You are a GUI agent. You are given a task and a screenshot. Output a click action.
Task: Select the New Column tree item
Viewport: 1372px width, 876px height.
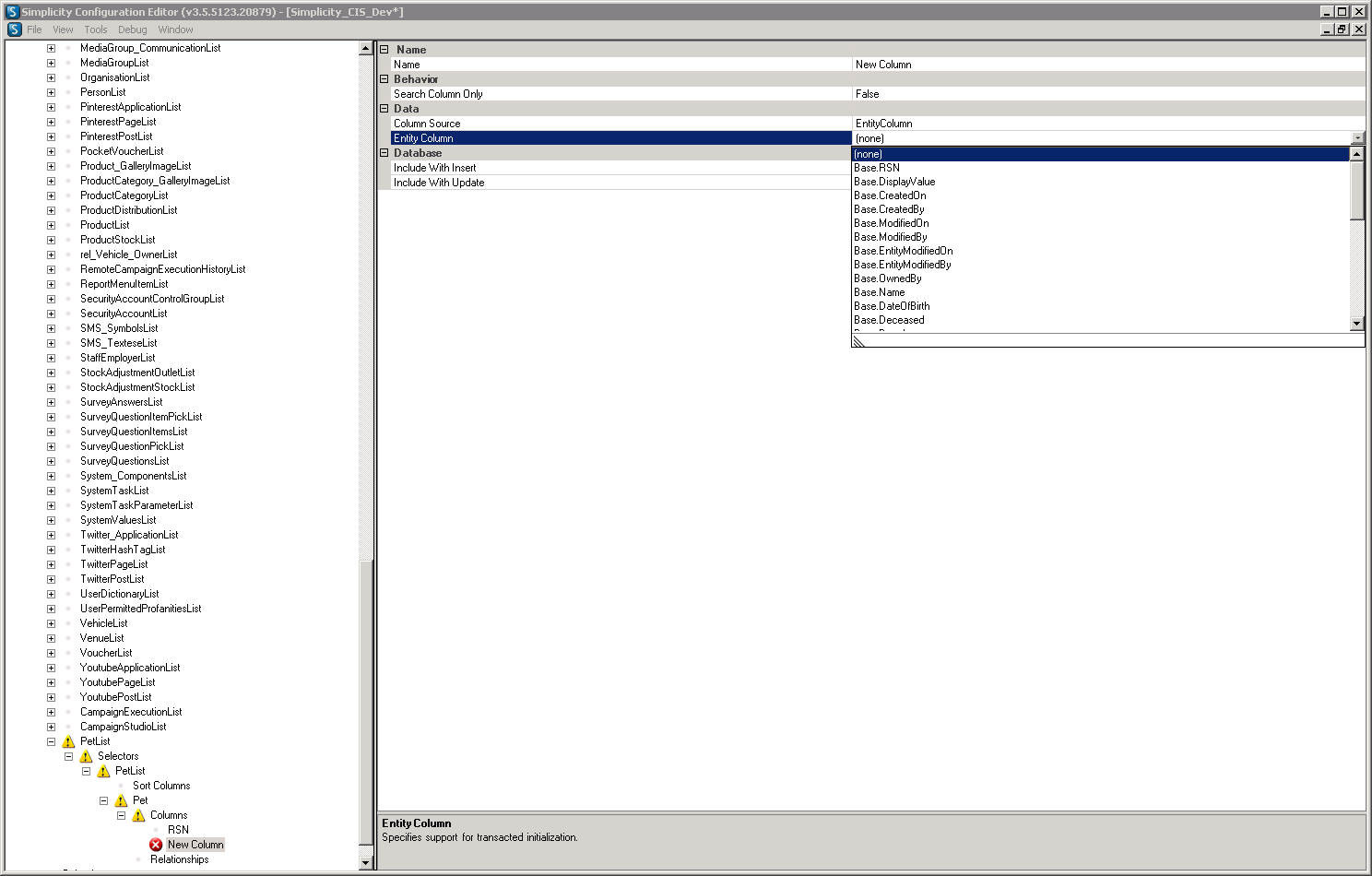[195, 845]
